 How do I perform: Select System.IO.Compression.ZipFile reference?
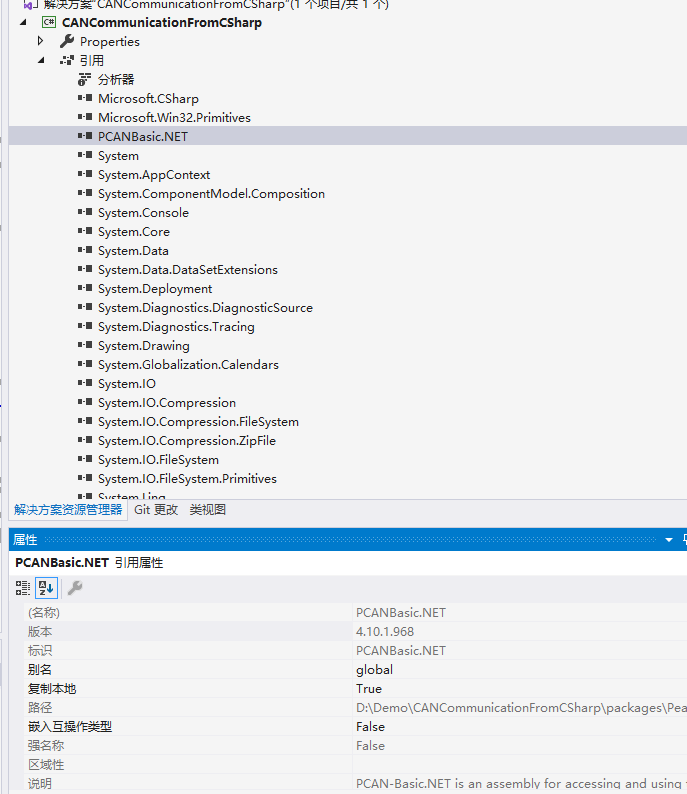[x=187, y=441]
